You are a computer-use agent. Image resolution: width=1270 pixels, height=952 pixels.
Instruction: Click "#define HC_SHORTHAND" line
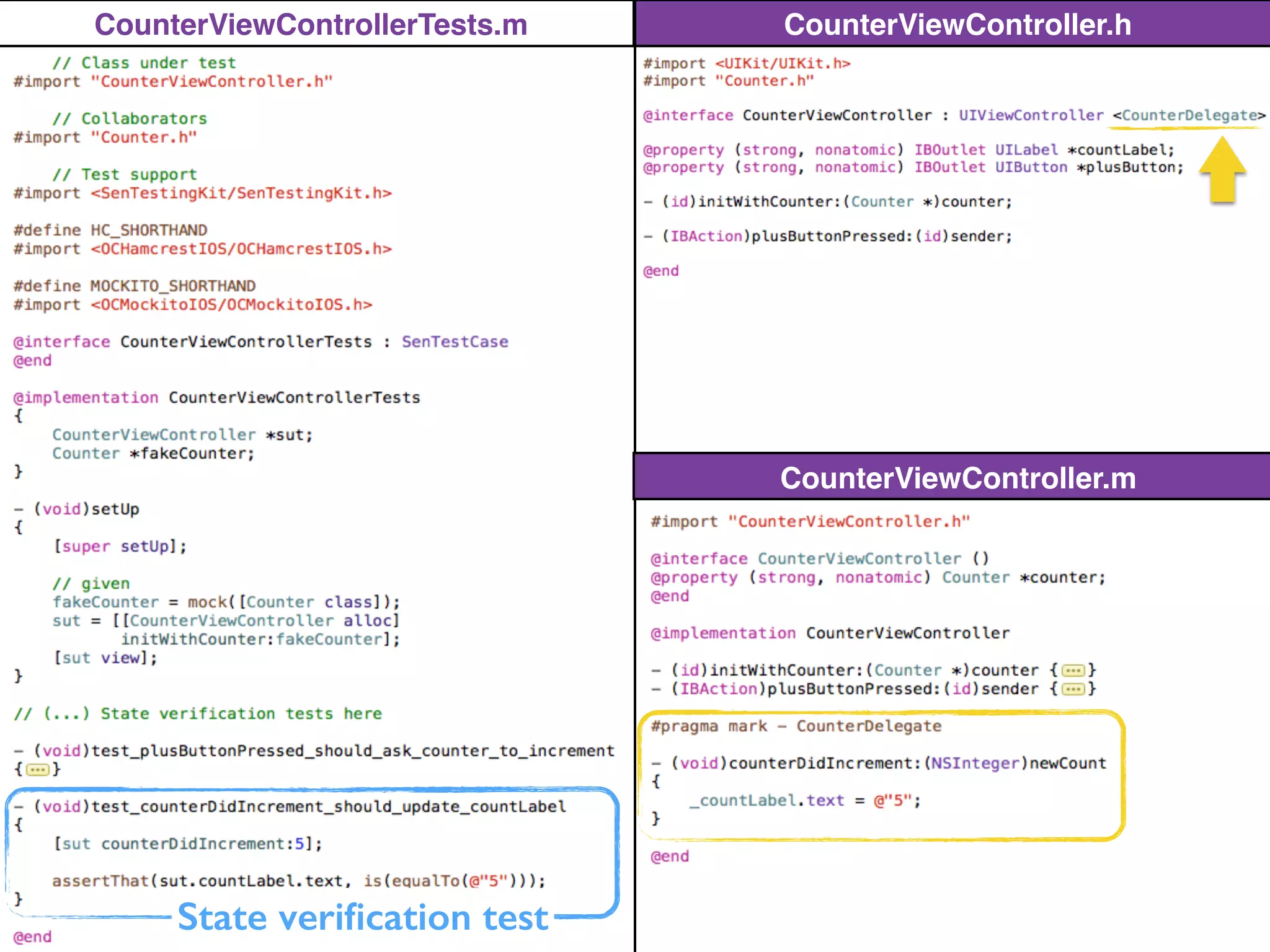(110, 231)
